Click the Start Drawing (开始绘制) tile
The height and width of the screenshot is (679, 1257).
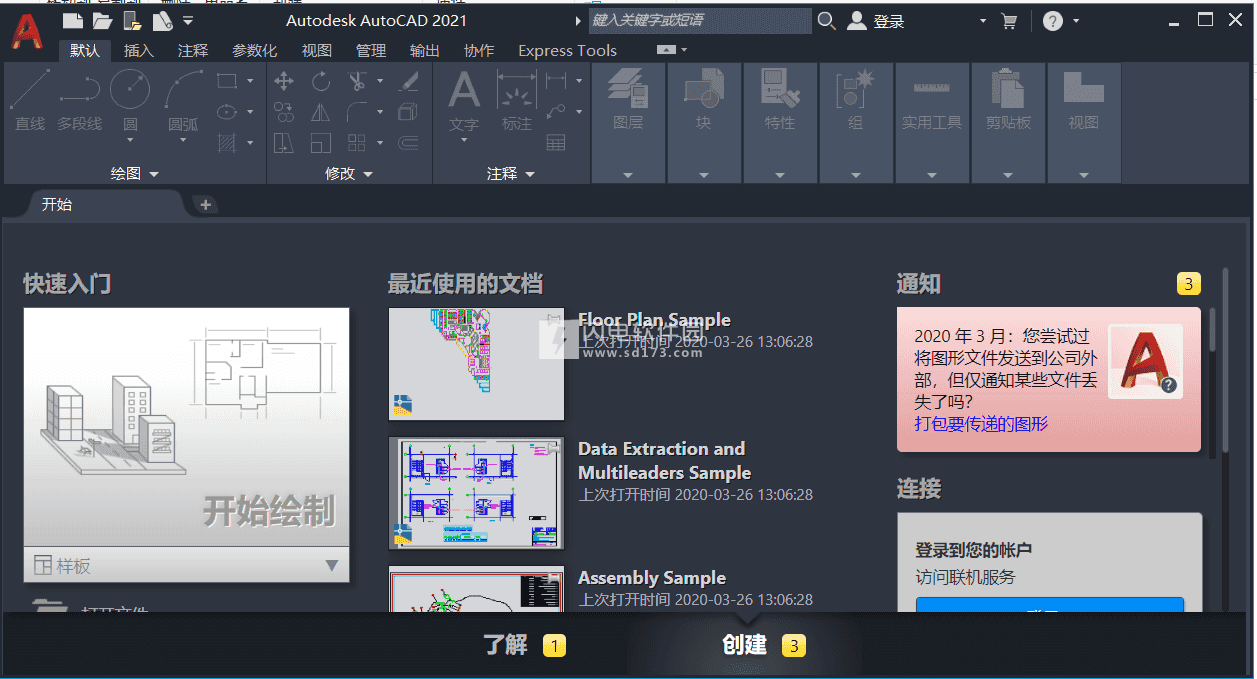click(x=186, y=428)
